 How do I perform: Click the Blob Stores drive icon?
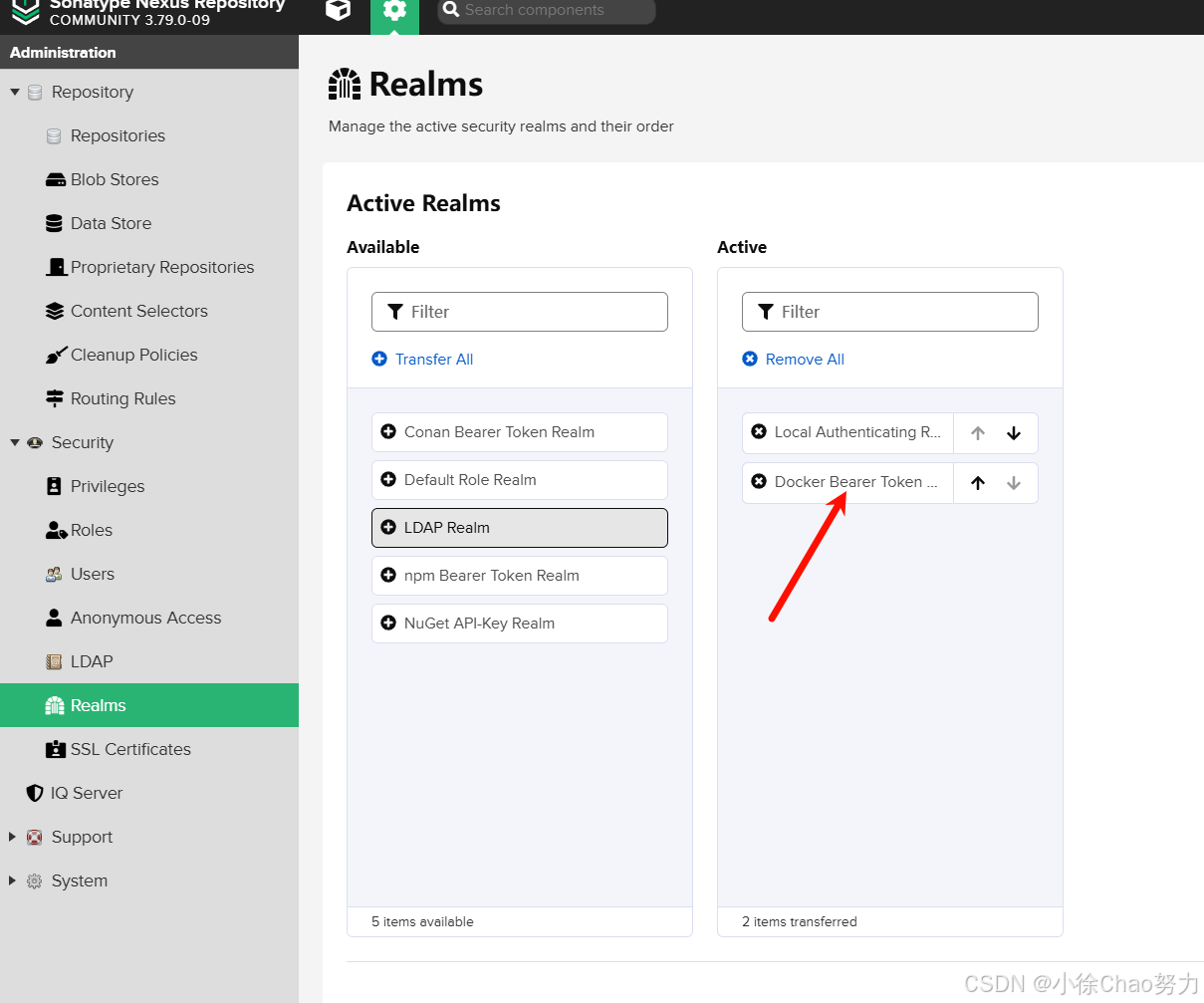pyautogui.click(x=55, y=180)
